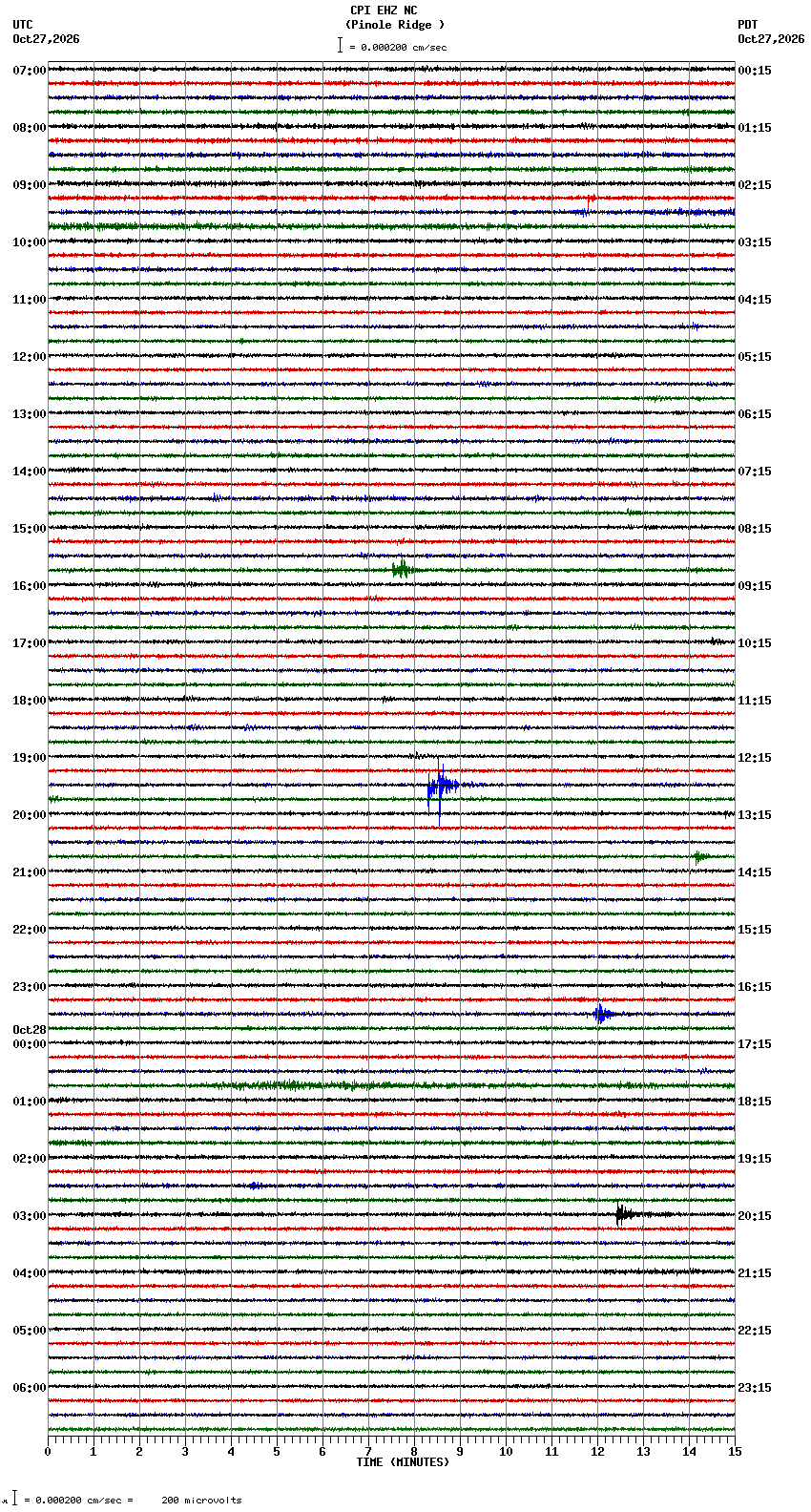This screenshot has width=811, height=1512.
Task: Click the 23:00 UTC row label
Action: [30, 987]
